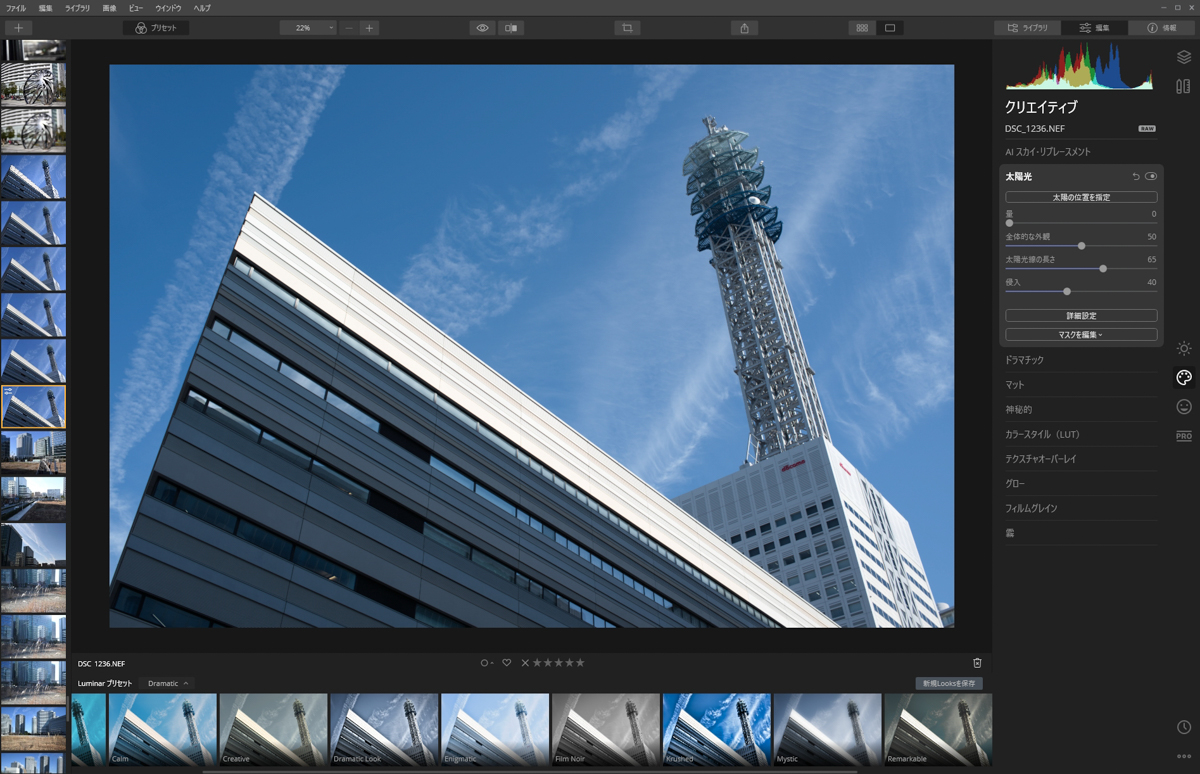Screen dimensions: 1200x774
Task: Open the color label circle dropdown
Action: point(486,663)
